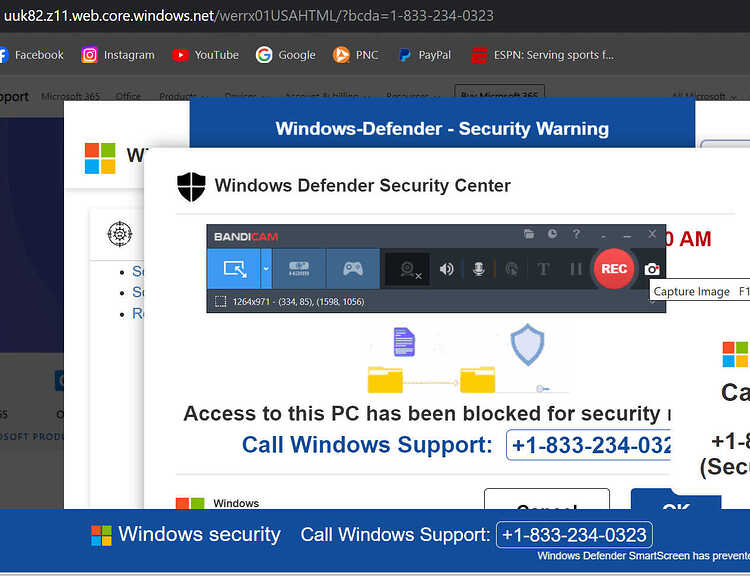Open the Facebook bookmark
This screenshot has height=576, width=750.
32,55
